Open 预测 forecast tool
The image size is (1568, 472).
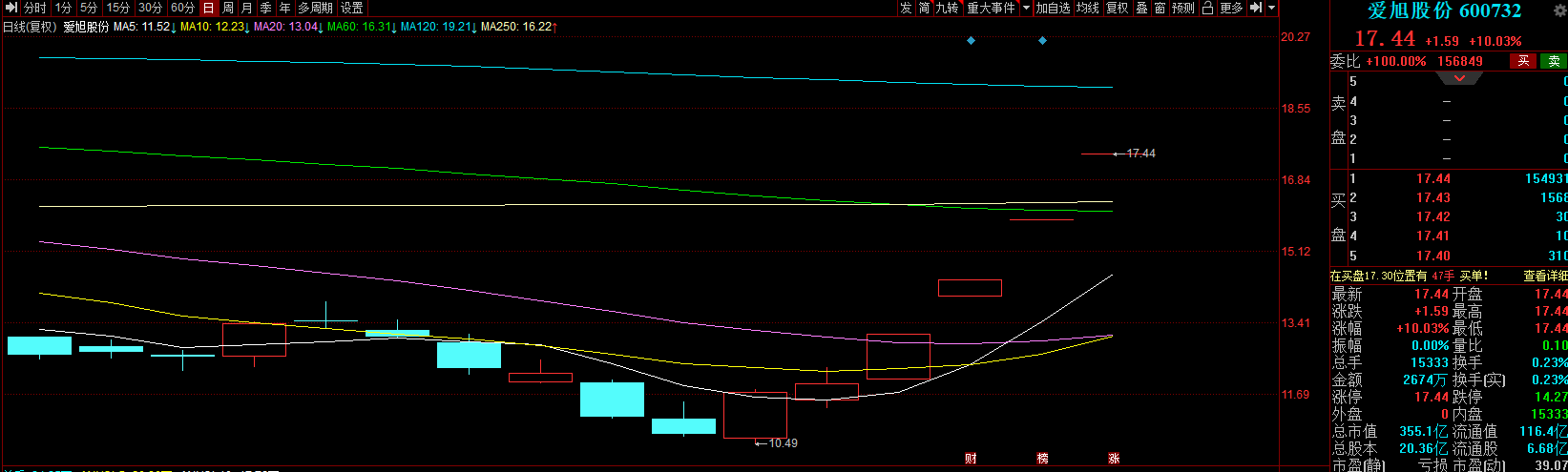pos(1183,8)
